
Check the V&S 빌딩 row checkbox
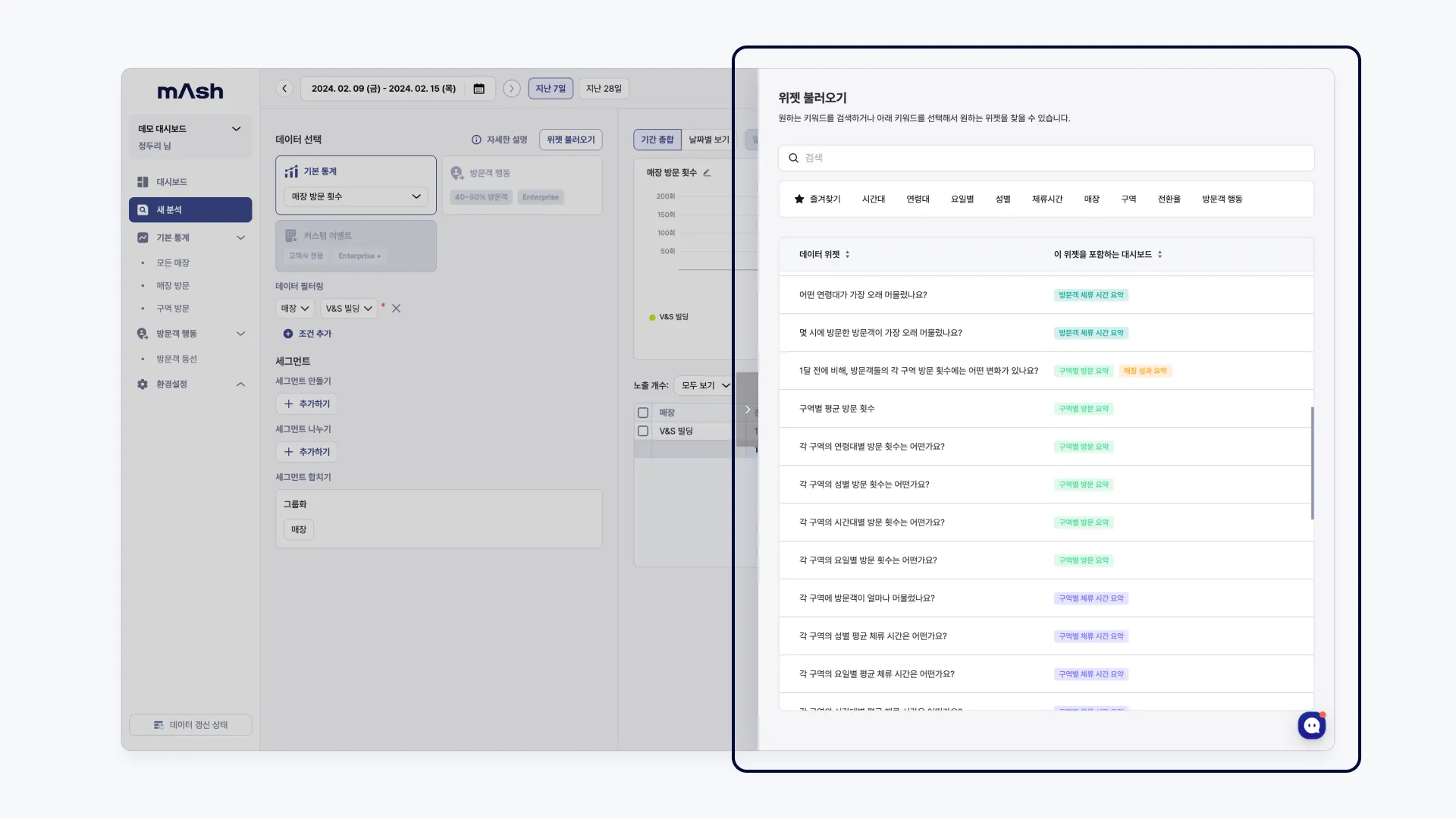(643, 431)
